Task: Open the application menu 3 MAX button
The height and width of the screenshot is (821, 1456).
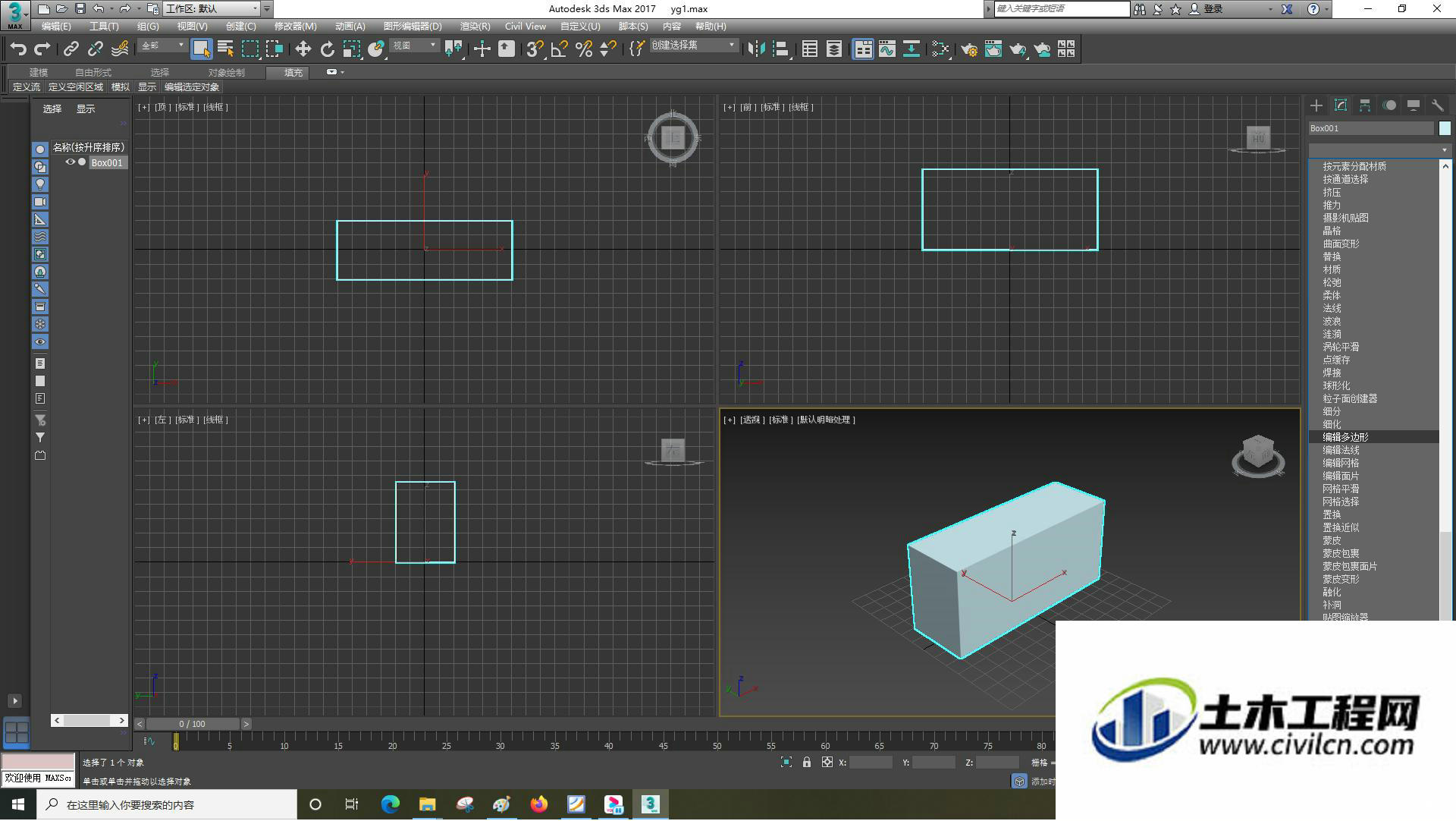Action: pos(15,14)
